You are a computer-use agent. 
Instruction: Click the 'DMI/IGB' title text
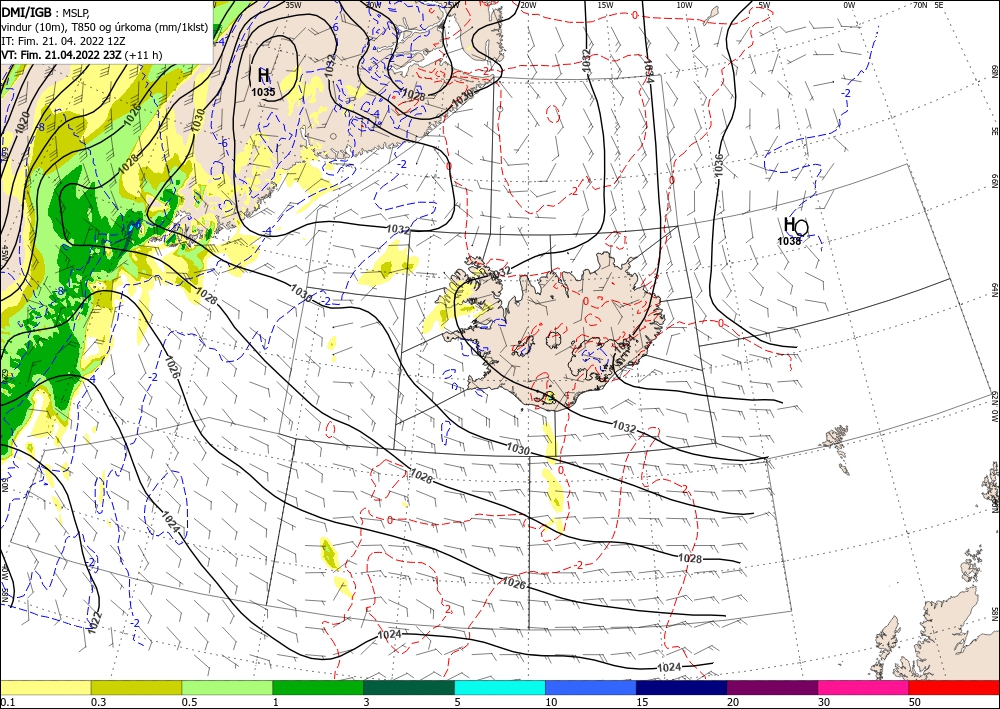coord(27,11)
